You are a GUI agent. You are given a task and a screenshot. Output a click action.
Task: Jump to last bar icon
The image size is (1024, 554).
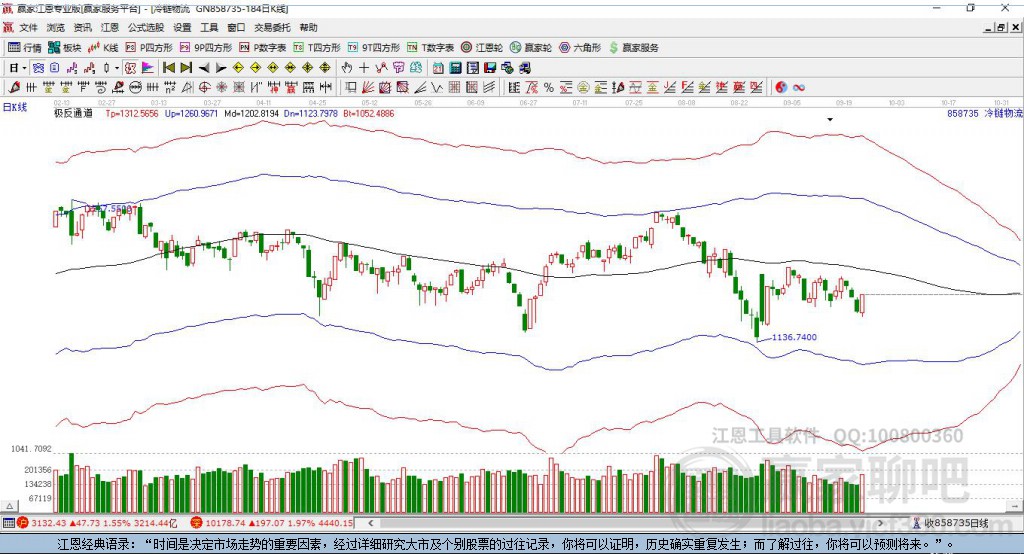tap(186, 68)
